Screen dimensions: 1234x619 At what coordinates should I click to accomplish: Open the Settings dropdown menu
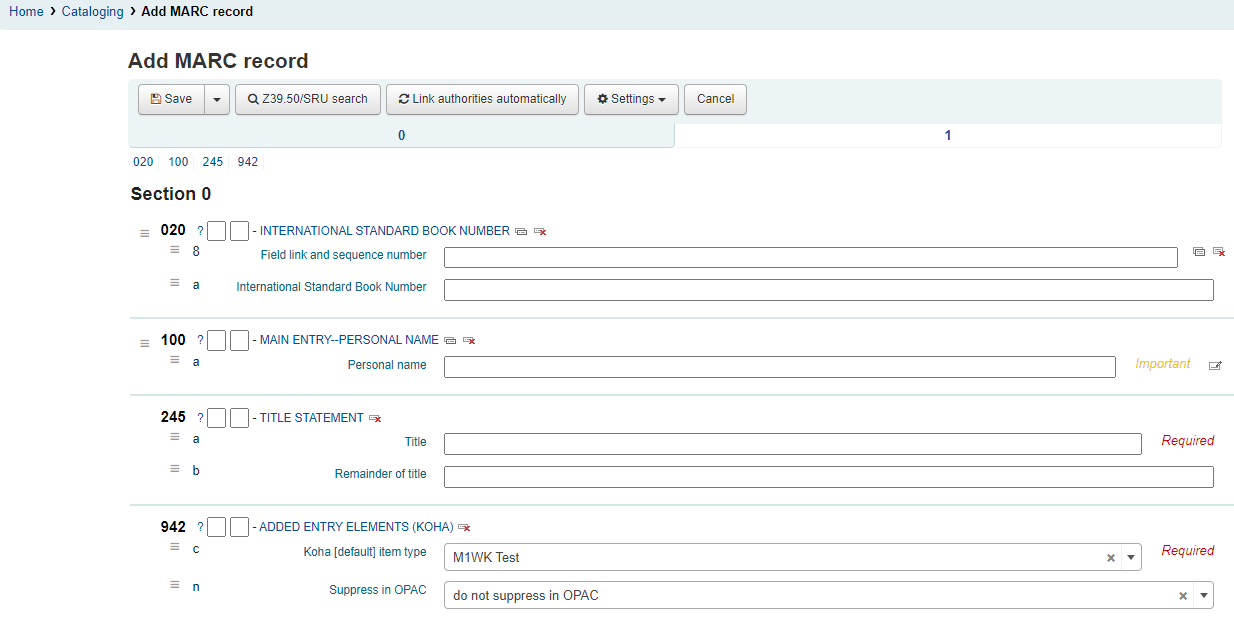(x=631, y=99)
